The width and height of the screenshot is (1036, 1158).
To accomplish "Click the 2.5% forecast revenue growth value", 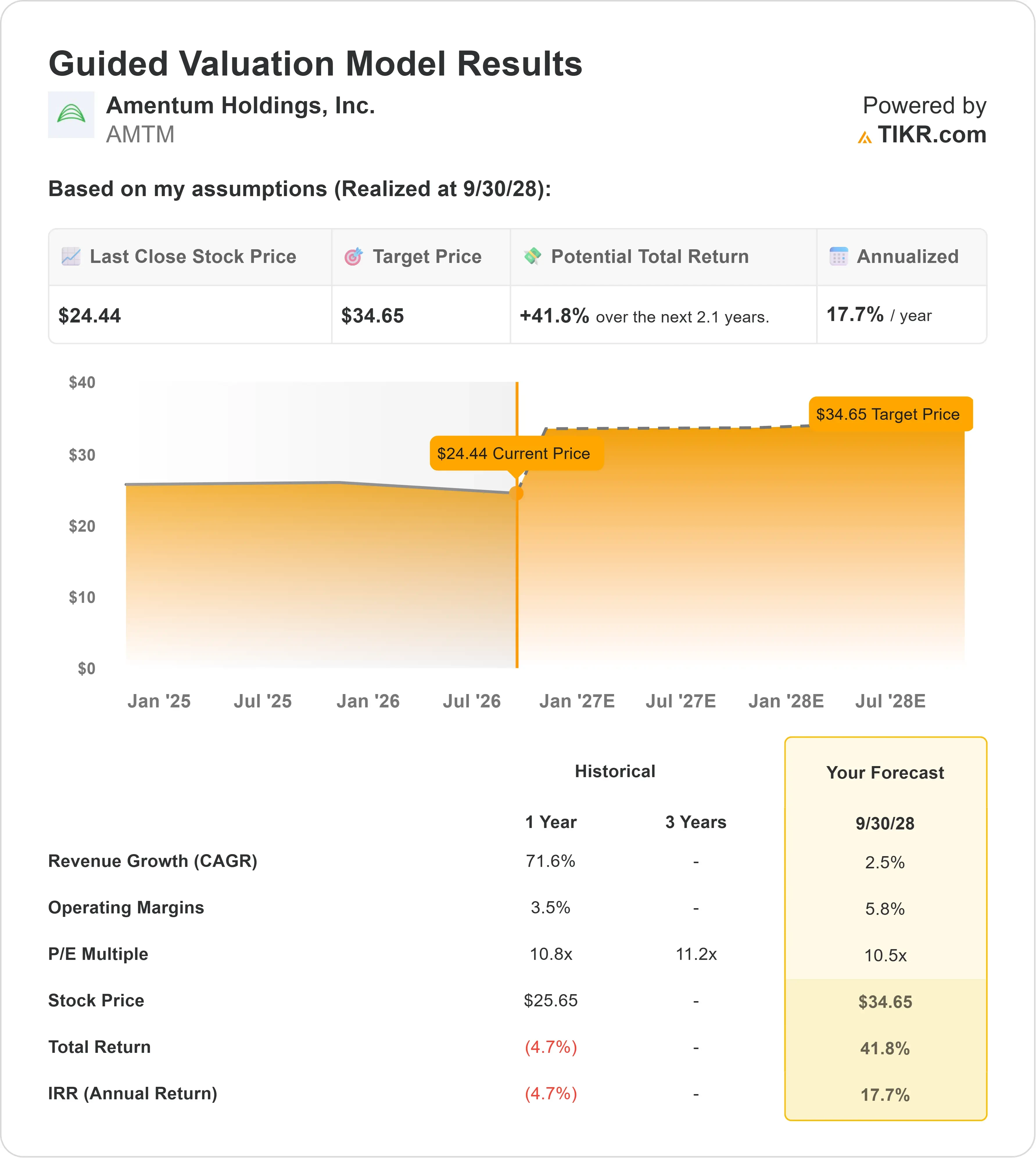I will click(x=885, y=863).
